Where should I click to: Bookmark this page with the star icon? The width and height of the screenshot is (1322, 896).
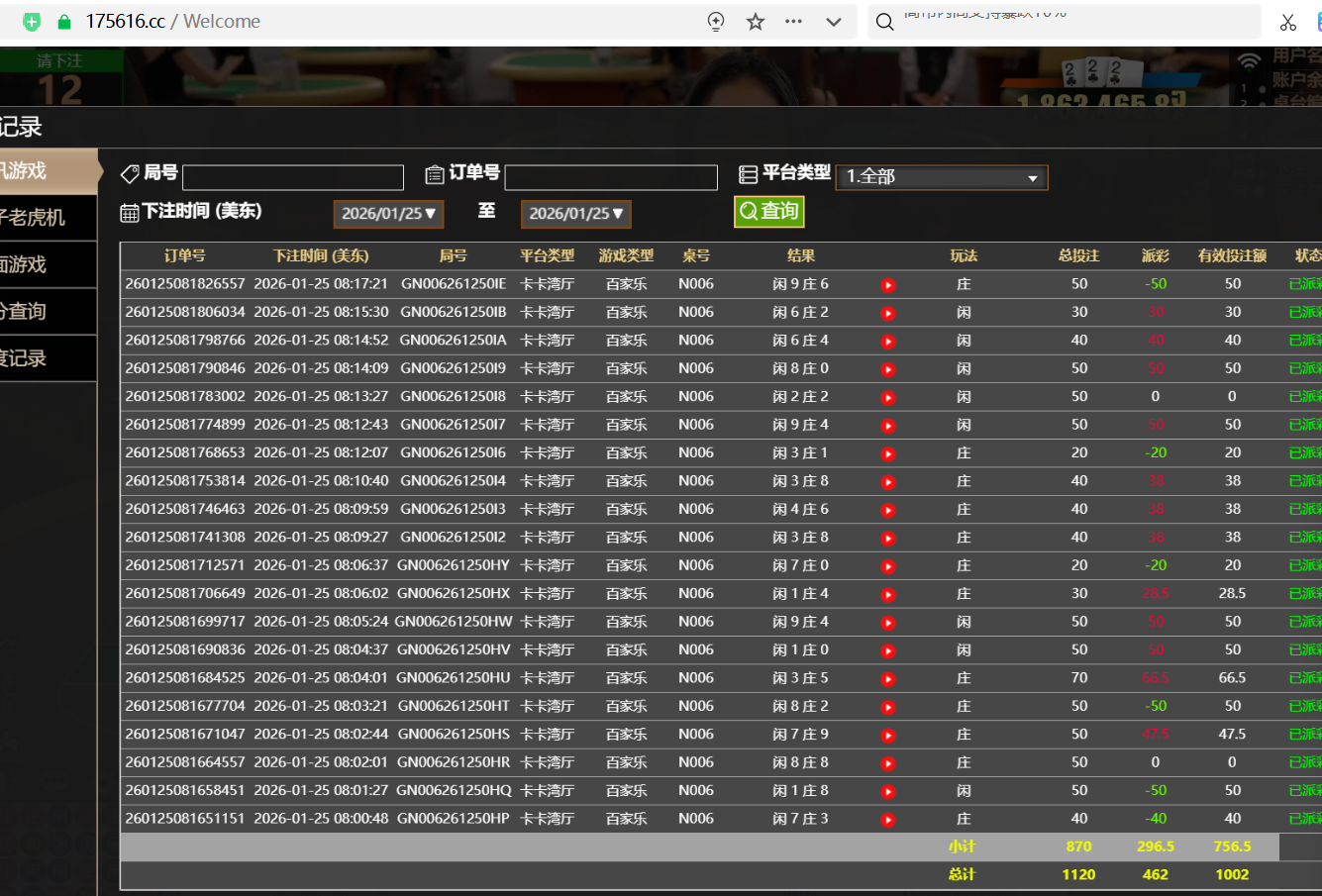pos(756,22)
